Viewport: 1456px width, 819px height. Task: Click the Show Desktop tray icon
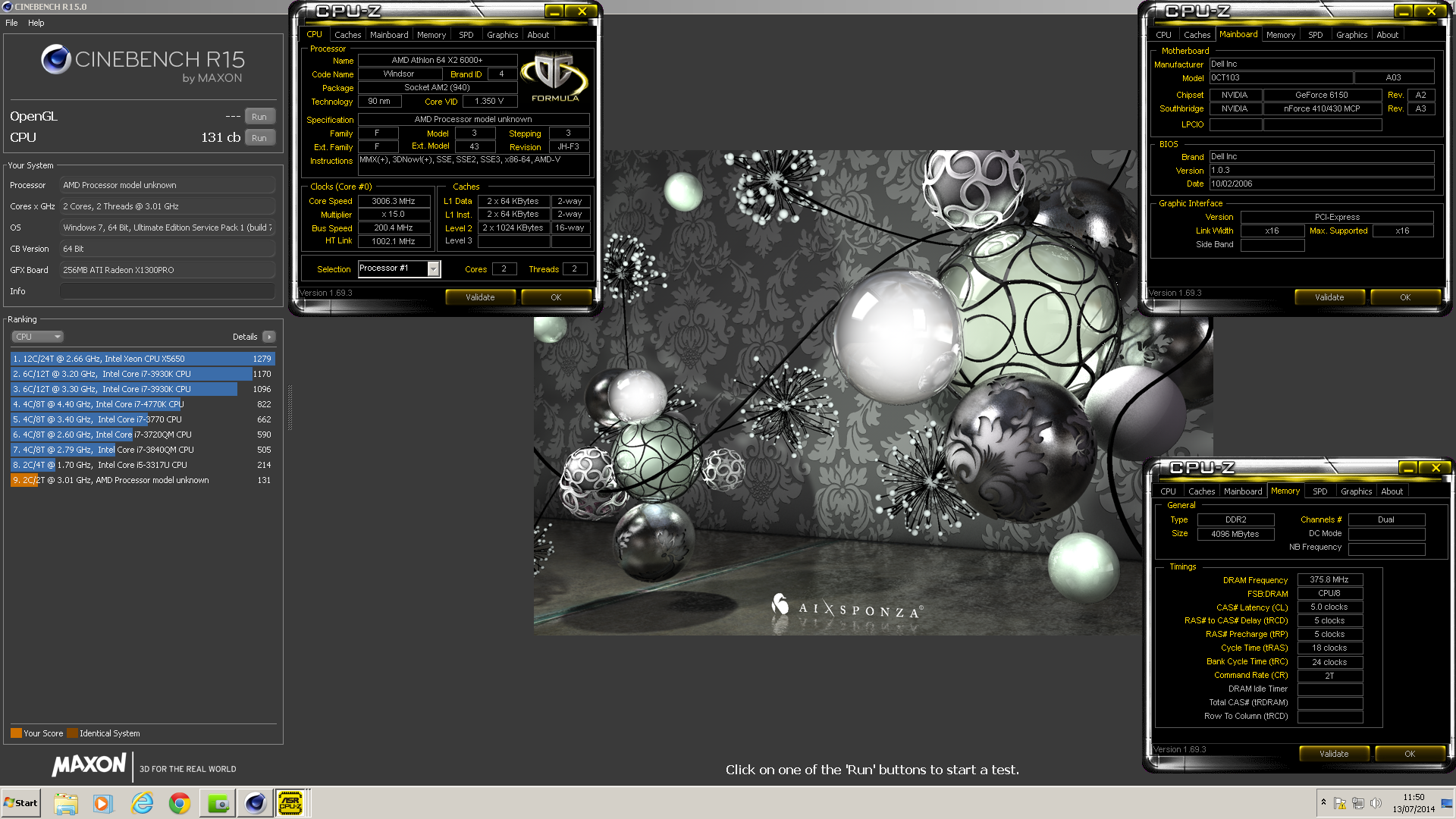1447,803
